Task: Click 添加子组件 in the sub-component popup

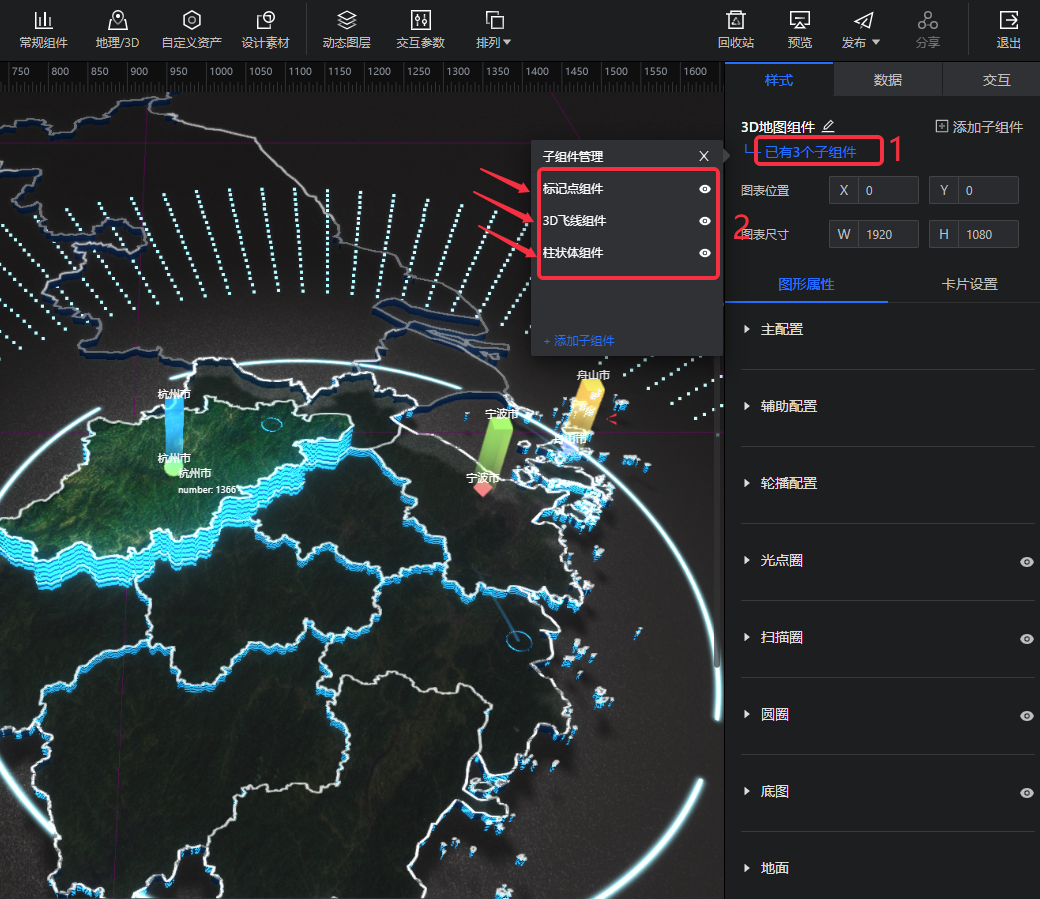Action: click(579, 341)
